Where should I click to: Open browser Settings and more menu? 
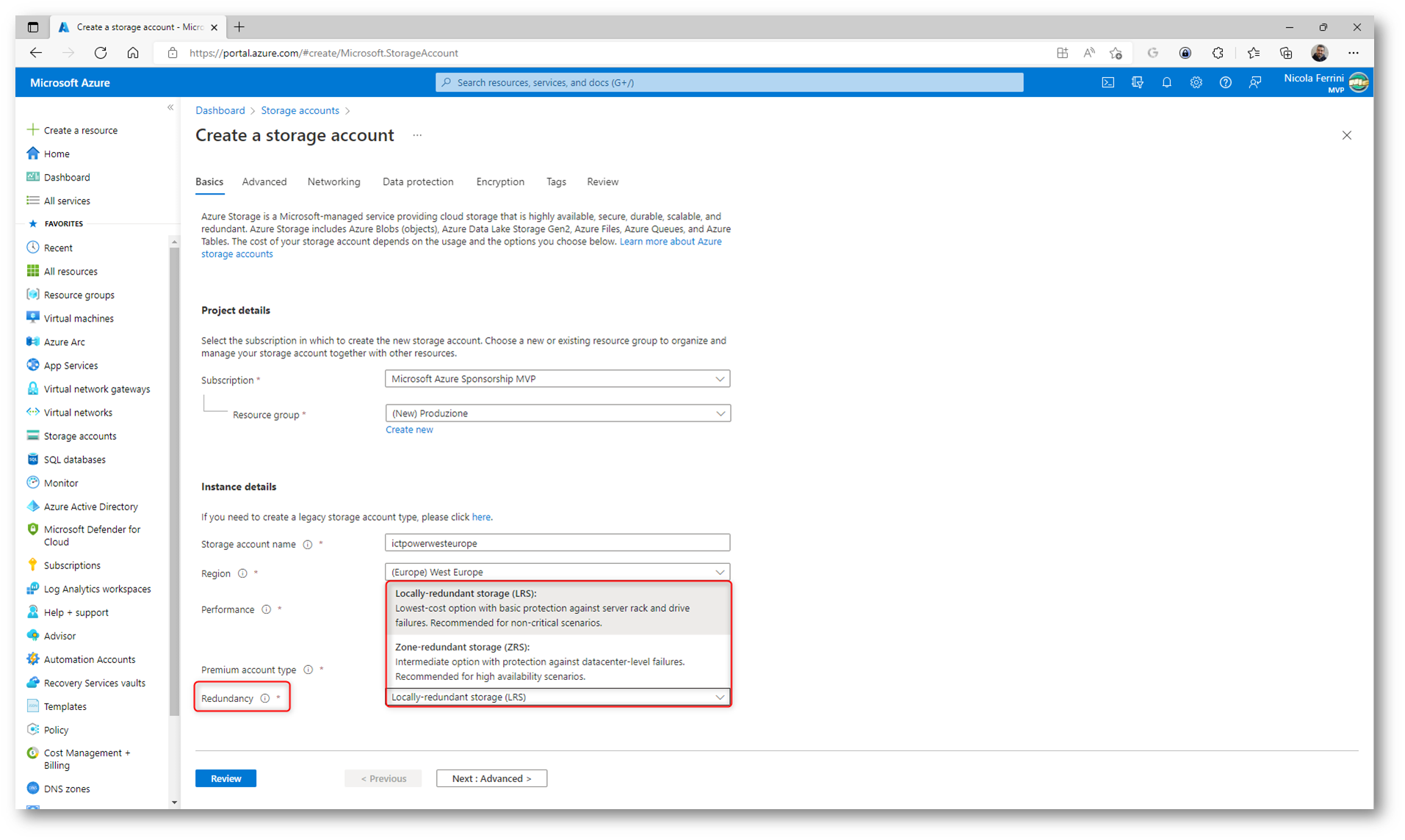coord(1354,53)
